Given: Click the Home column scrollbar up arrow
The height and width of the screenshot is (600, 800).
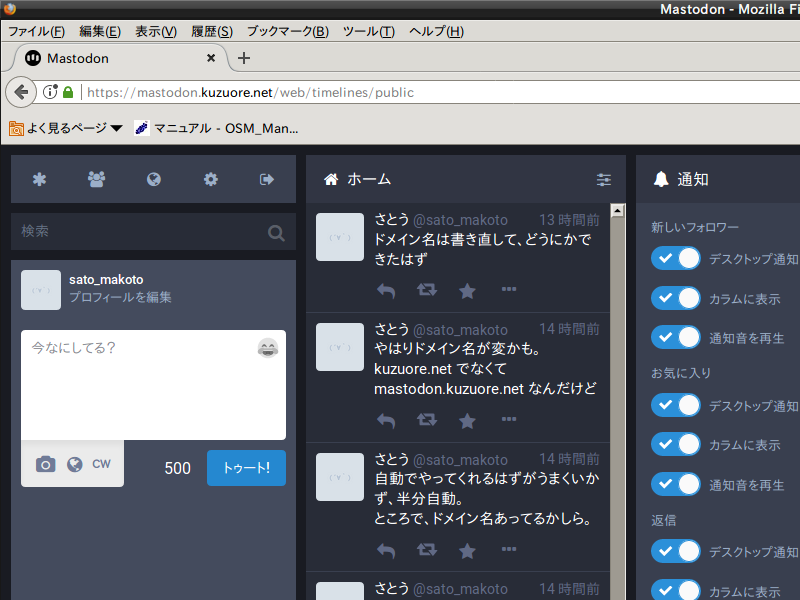Looking at the screenshot, I should [x=617, y=210].
